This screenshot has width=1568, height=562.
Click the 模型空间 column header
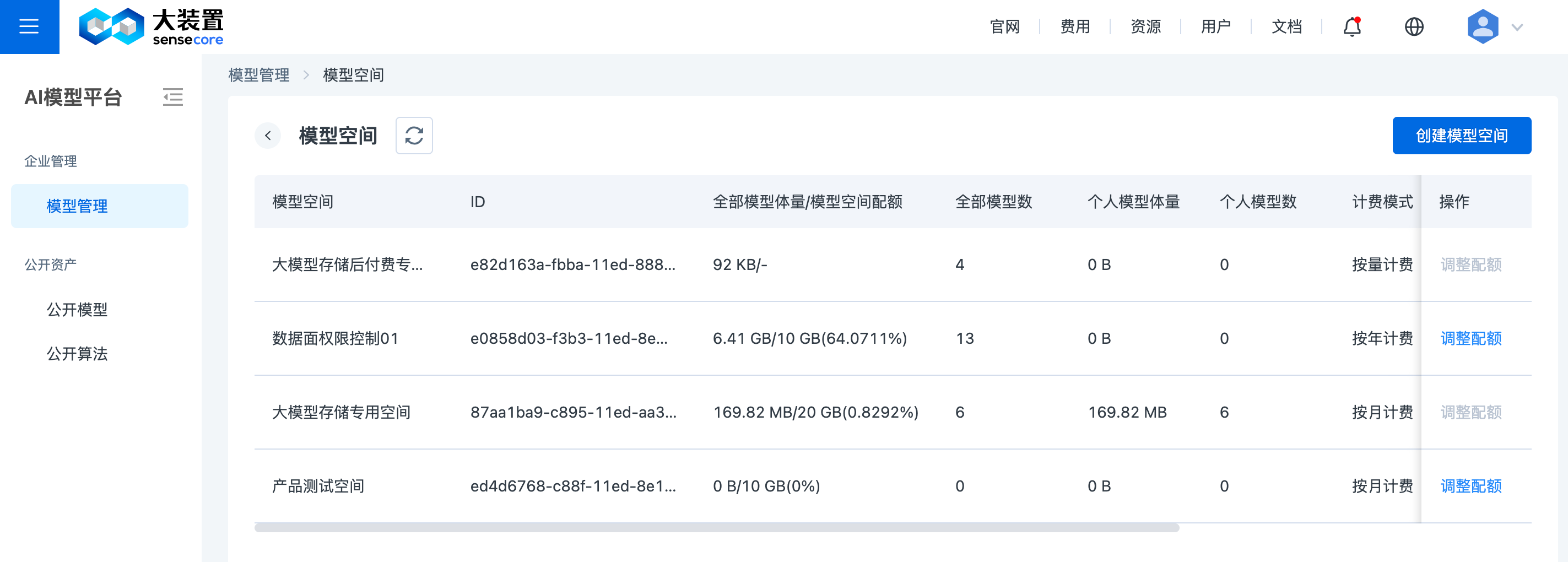[x=302, y=202]
